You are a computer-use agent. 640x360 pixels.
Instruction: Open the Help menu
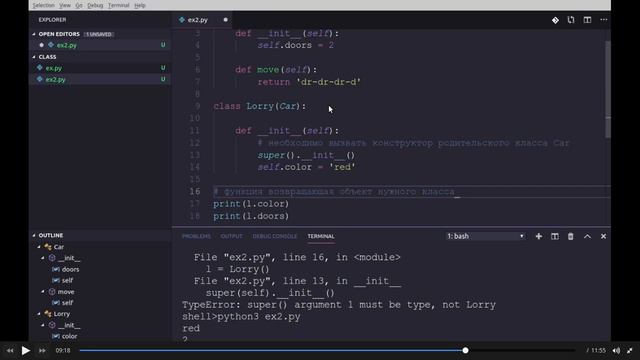140,5
